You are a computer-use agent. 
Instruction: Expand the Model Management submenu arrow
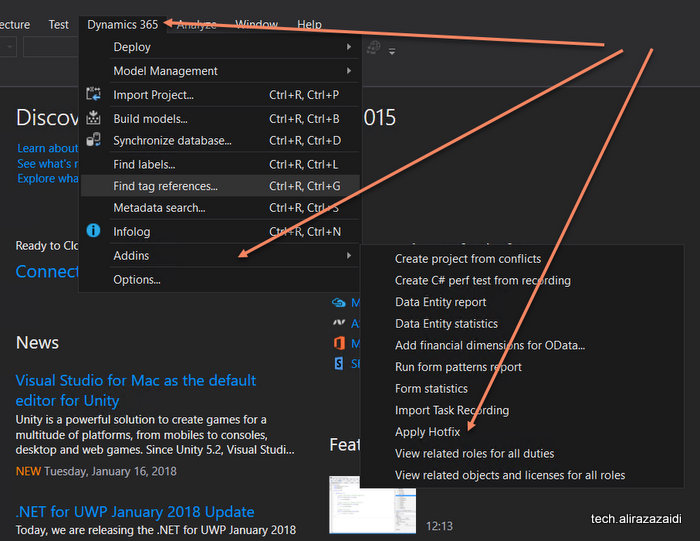coord(349,71)
